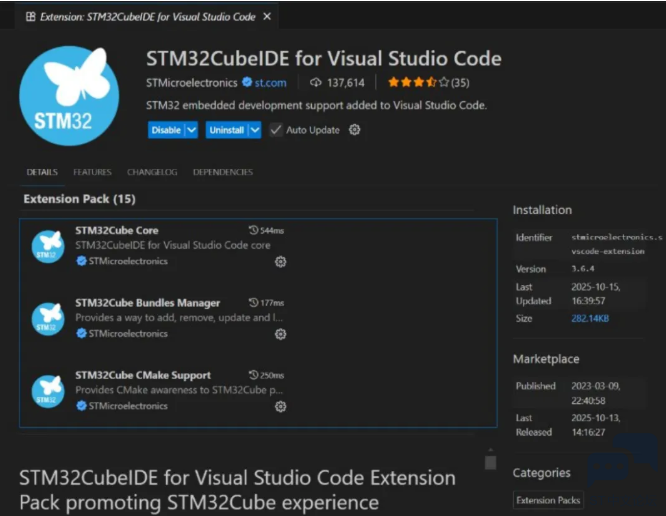This screenshot has width=666, height=516.
Task: Expand the Disable button dropdown arrow
Action: point(192,130)
